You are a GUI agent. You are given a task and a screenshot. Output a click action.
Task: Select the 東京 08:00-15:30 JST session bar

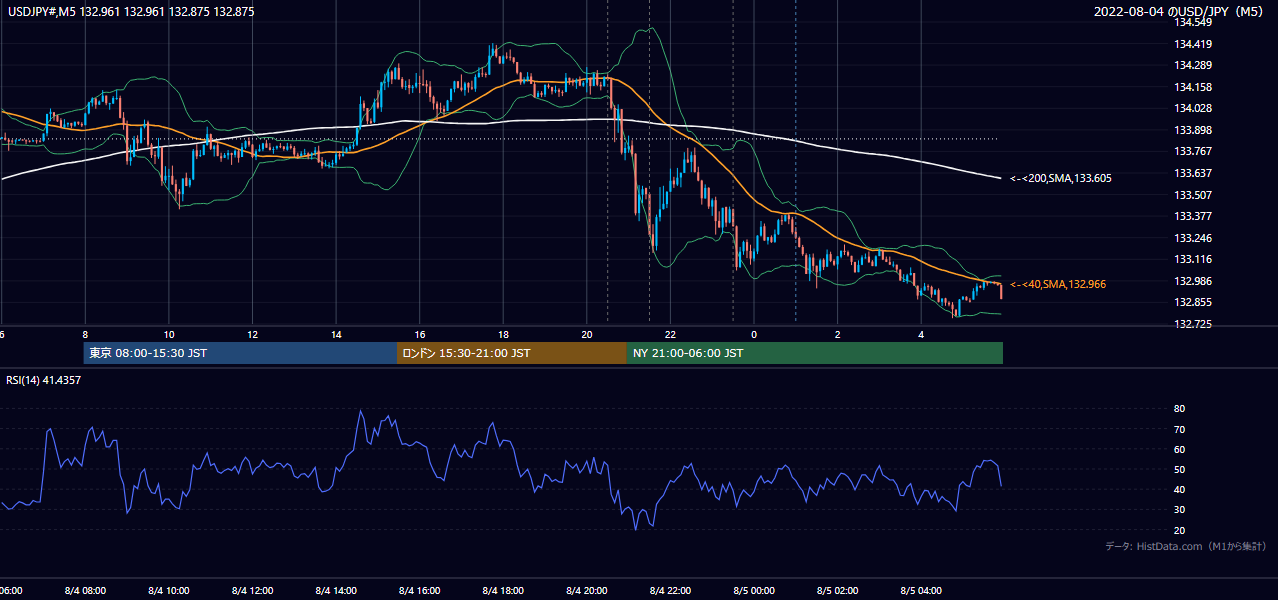click(240, 353)
